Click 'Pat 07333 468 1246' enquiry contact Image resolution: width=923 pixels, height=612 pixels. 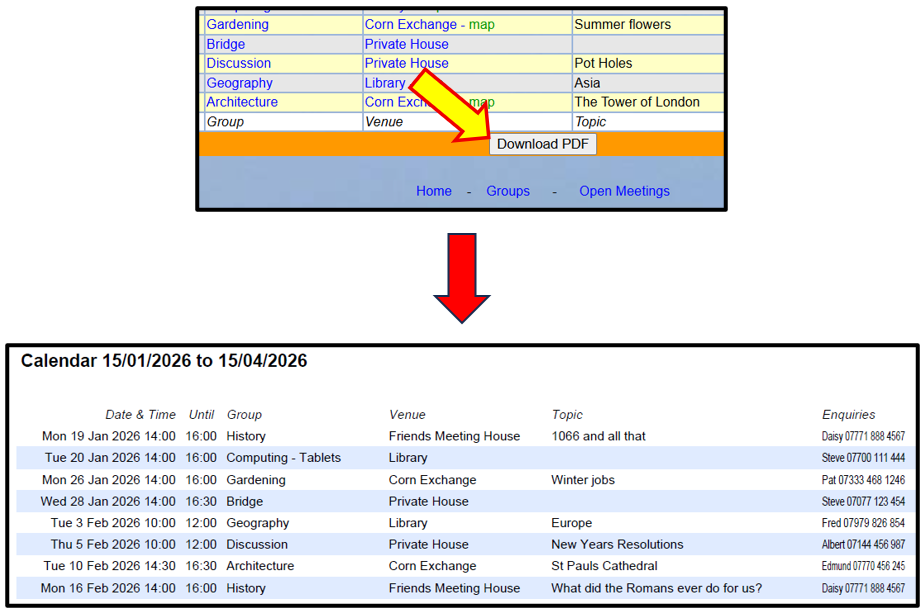coord(863,480)
